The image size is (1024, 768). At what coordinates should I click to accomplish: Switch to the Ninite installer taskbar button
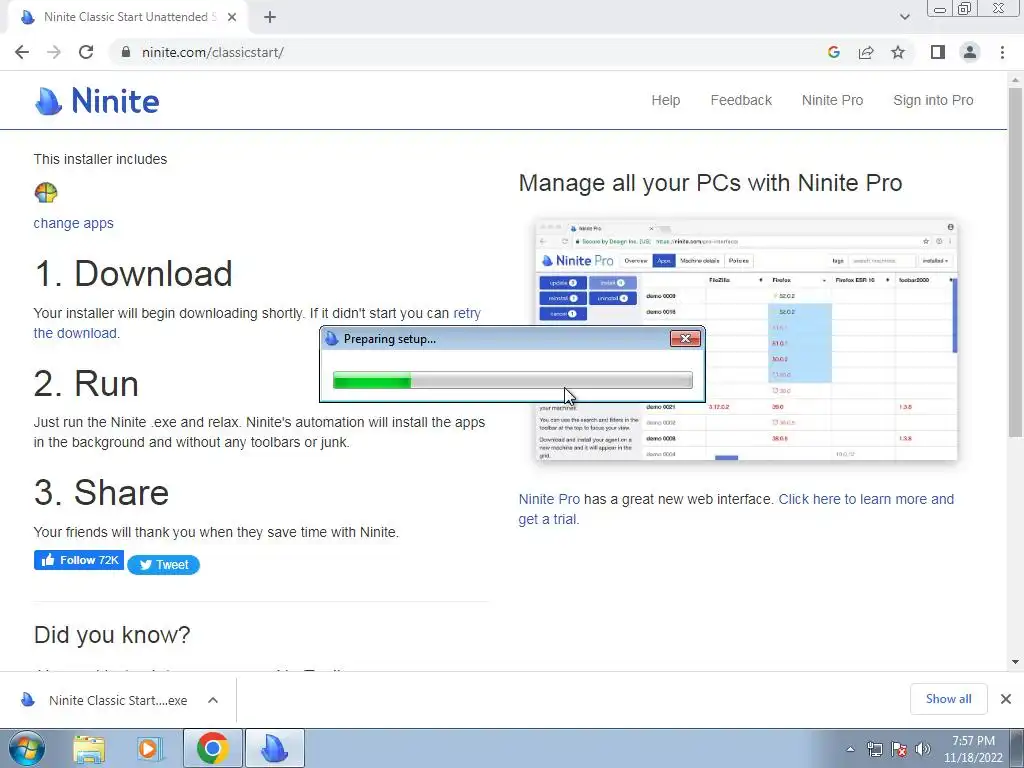274,748
